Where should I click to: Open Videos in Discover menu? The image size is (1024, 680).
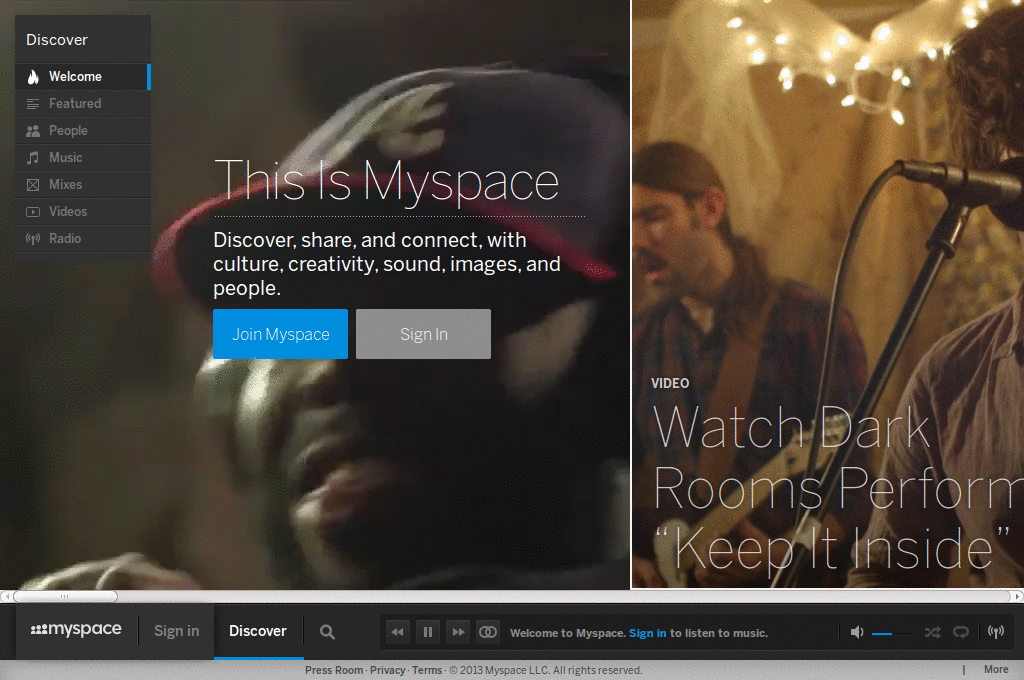click(83, 212)
